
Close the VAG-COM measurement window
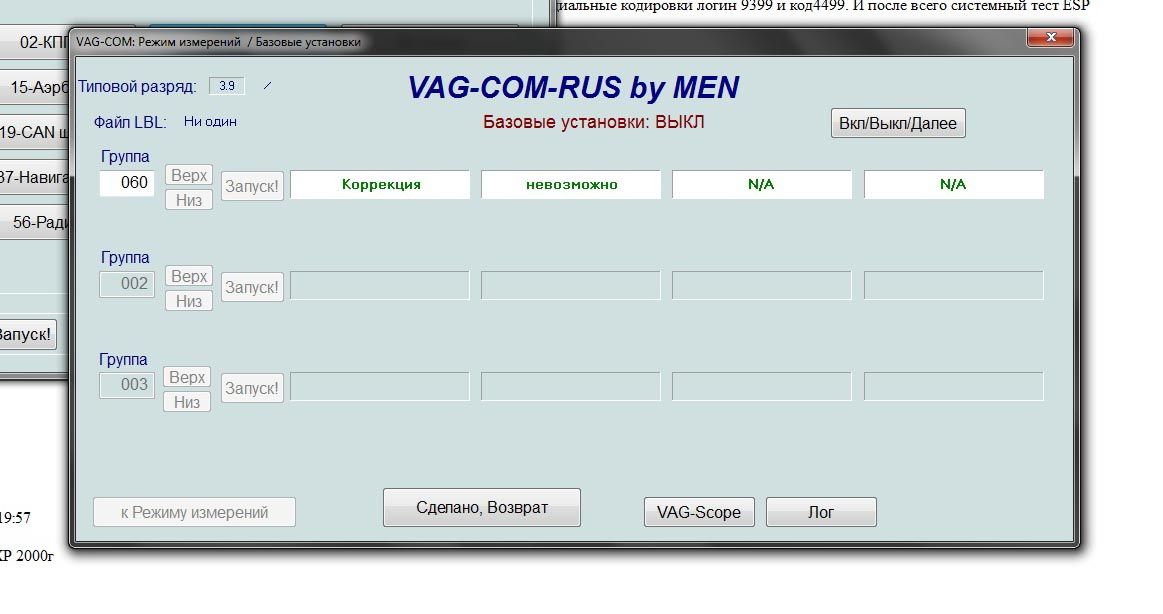coord(1050,37)
